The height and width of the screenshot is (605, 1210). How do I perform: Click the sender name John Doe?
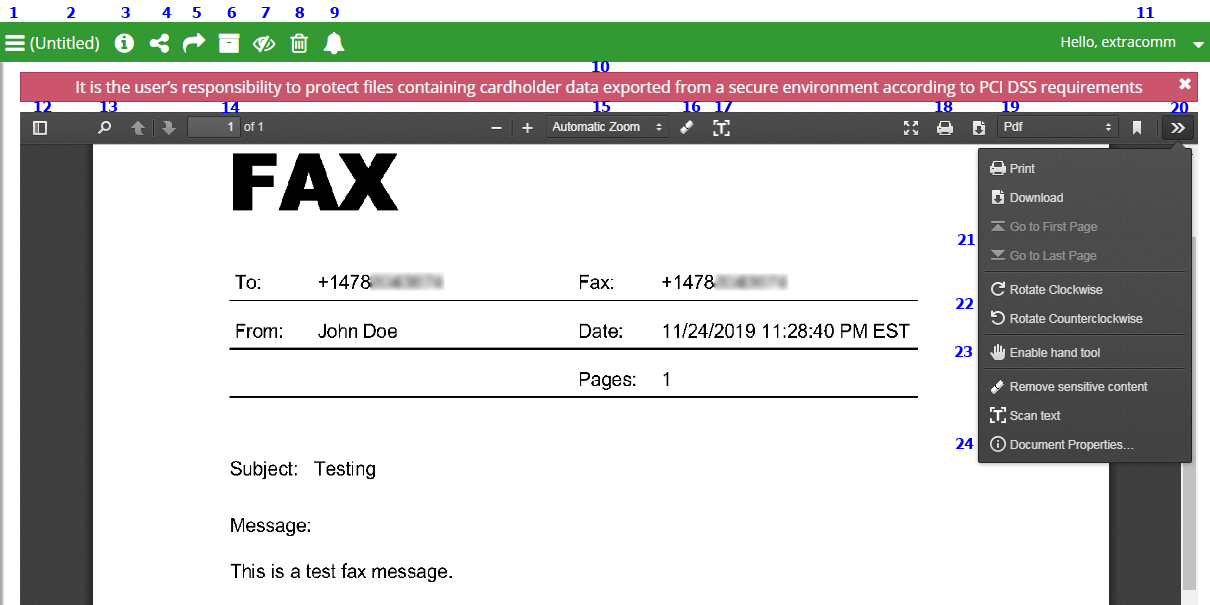tap(357, 331)
